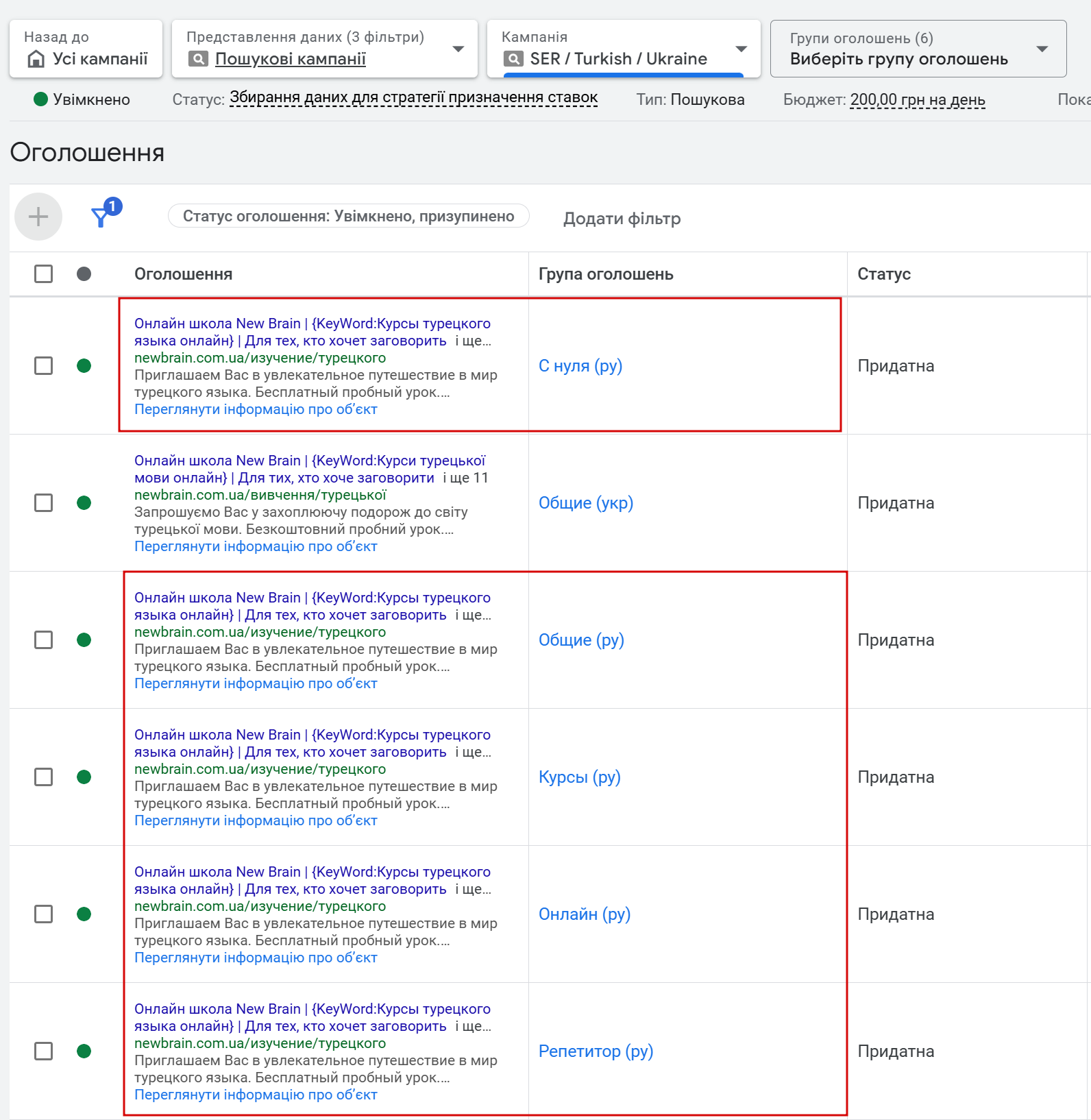Переглянути інформацію про об'єкт for Общие (укр) ad
Image resolution: width=1091 pixels, height=1120 pixels.
coord(256,546)
